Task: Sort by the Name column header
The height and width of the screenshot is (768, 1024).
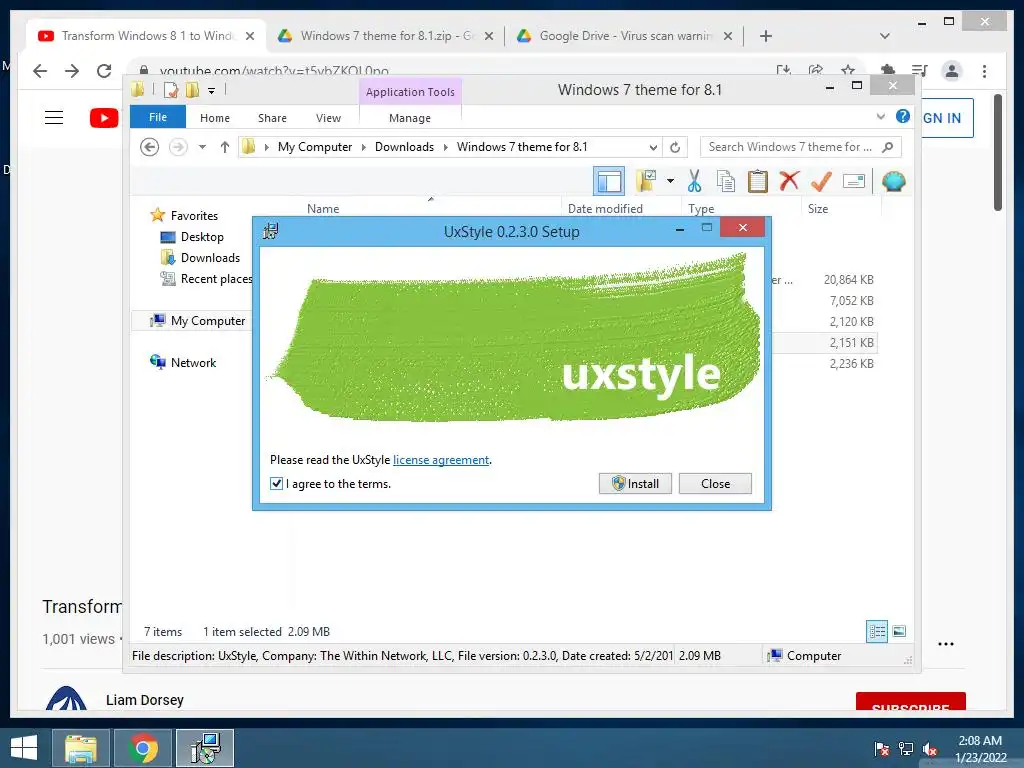Action: pyautogui.click(x=323, y=208)
